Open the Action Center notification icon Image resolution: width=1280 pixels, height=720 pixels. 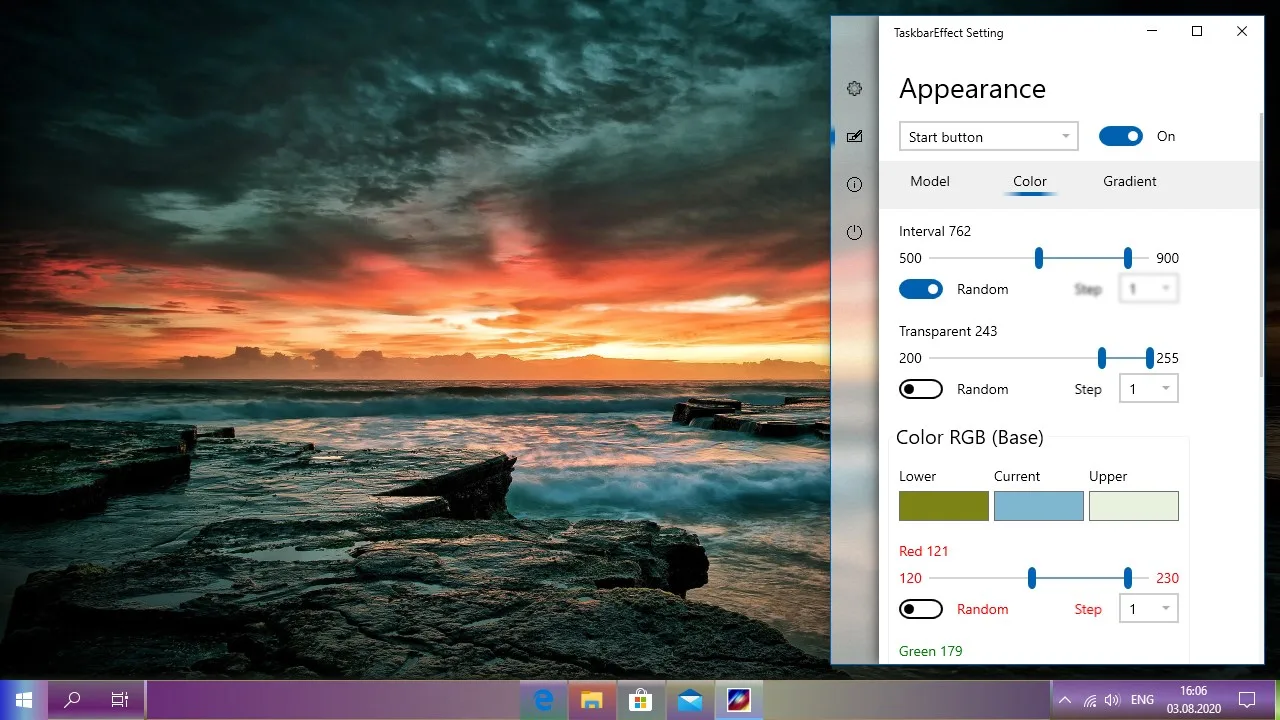point(1247,700)
